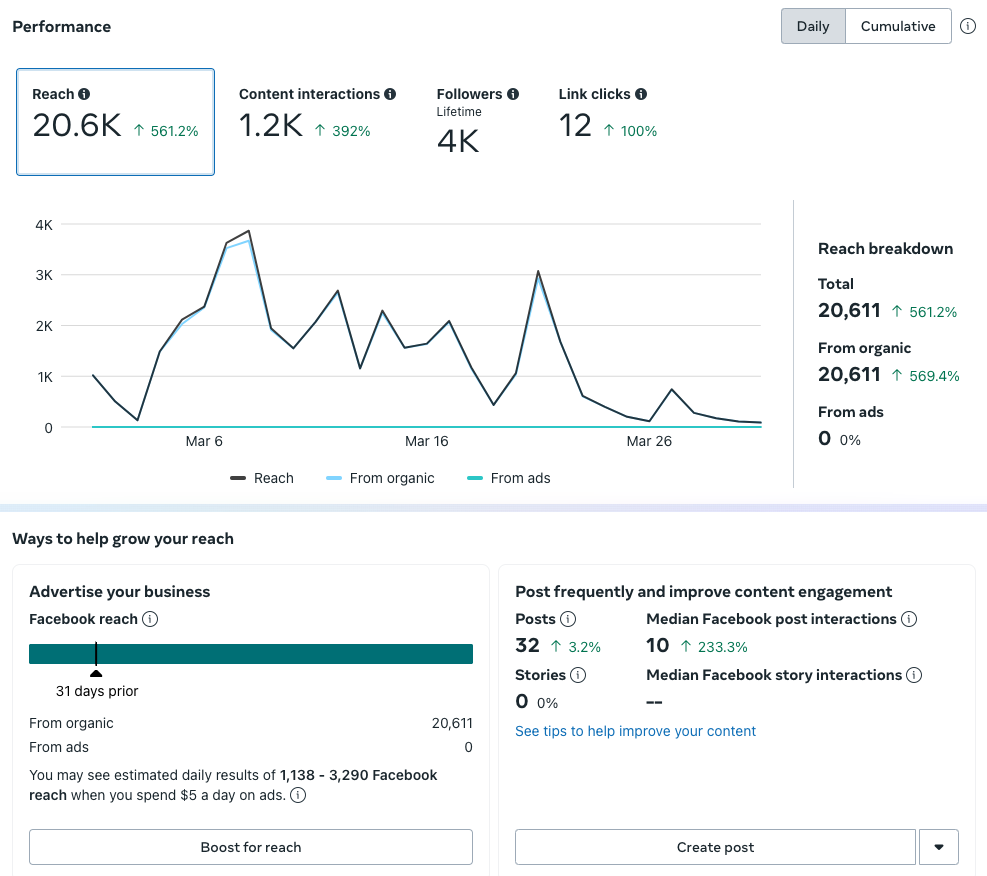Screen dimensions: 987x876
Task: Click info icon after estimated daily results text
Action: point(298,795)
